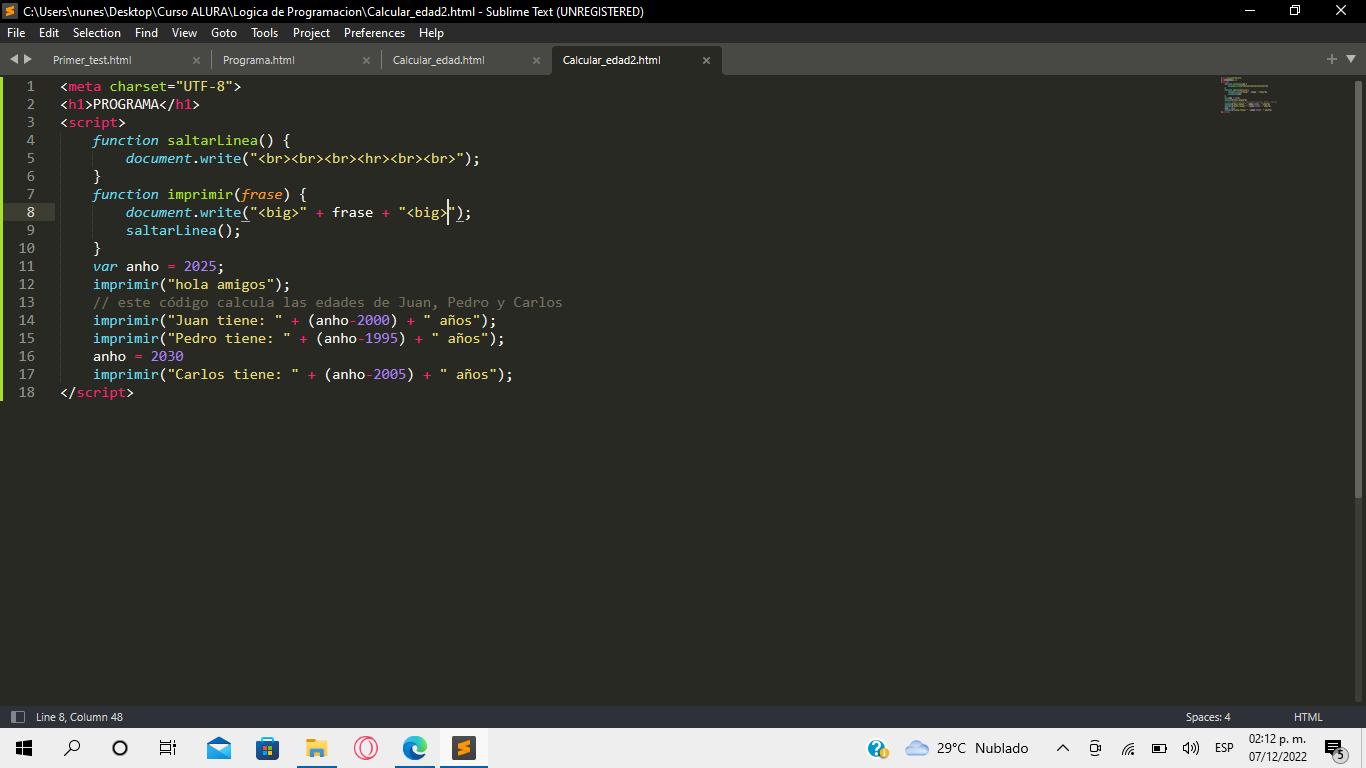Select the Calcular_edad2.html tab

[611, 60]
